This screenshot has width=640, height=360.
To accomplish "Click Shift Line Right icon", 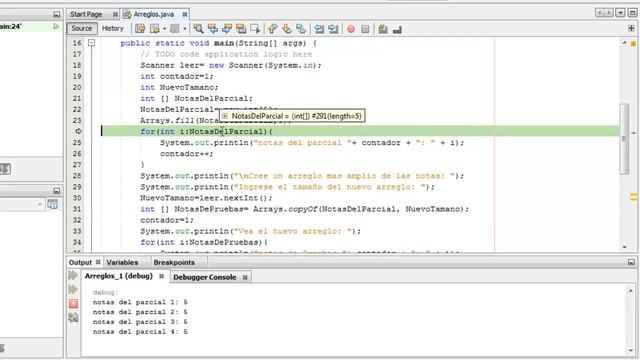I will coord(333,29).
